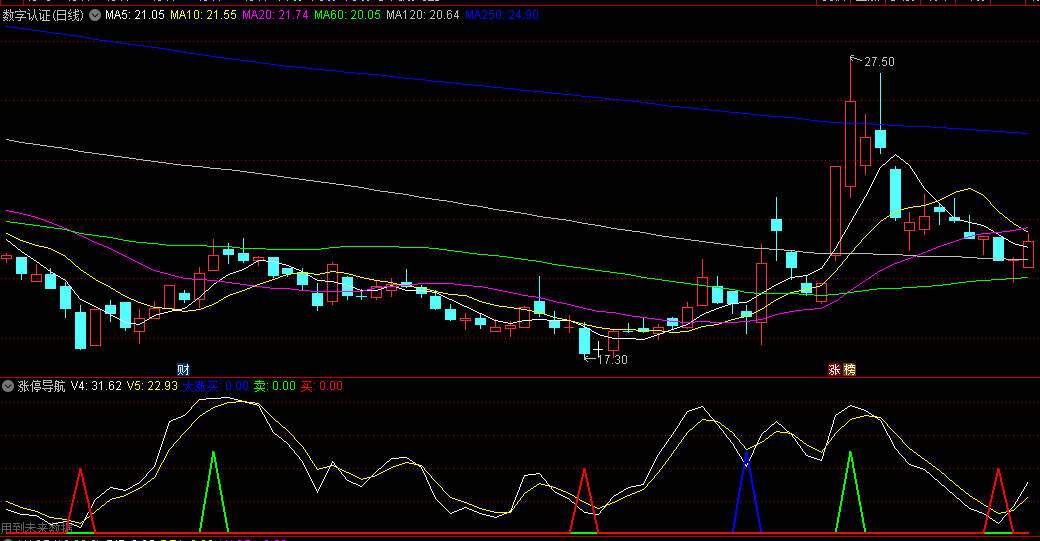Click the 涨停导航 indicator name

click(41, 386)
